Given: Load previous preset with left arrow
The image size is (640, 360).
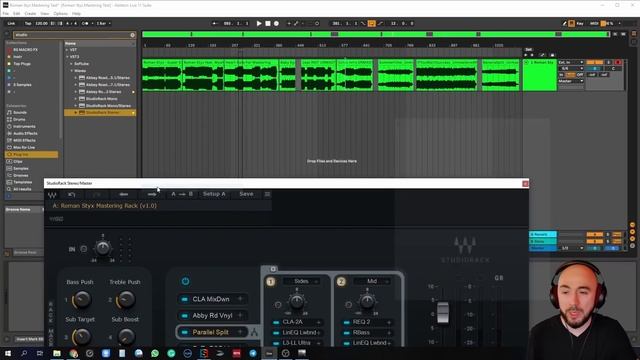Looking at the screenshot, I should click(124, 194).
